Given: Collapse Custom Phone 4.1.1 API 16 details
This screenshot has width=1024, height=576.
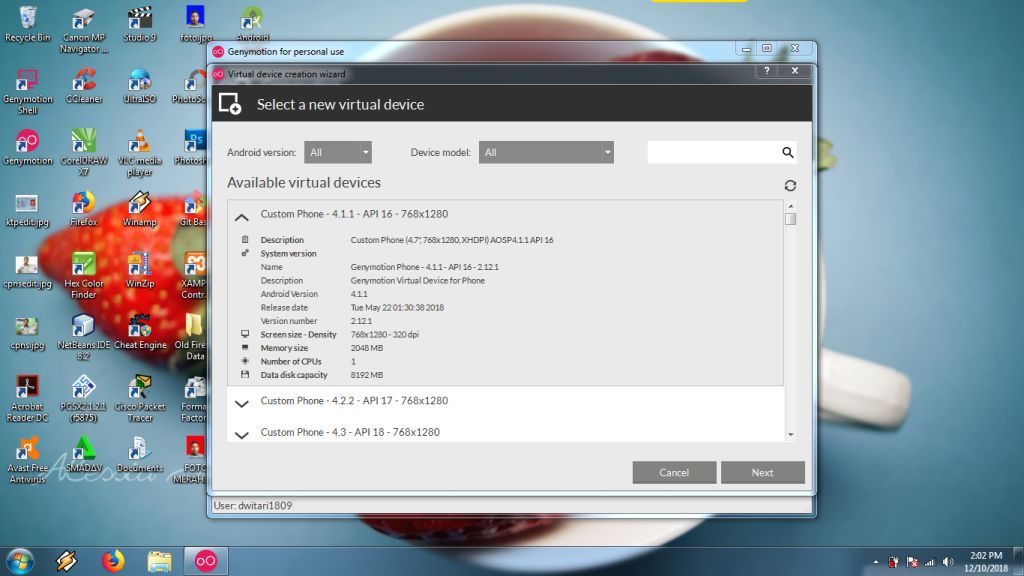Looking at the screenshot, I should pyautogui.click(x=241, y=216).
